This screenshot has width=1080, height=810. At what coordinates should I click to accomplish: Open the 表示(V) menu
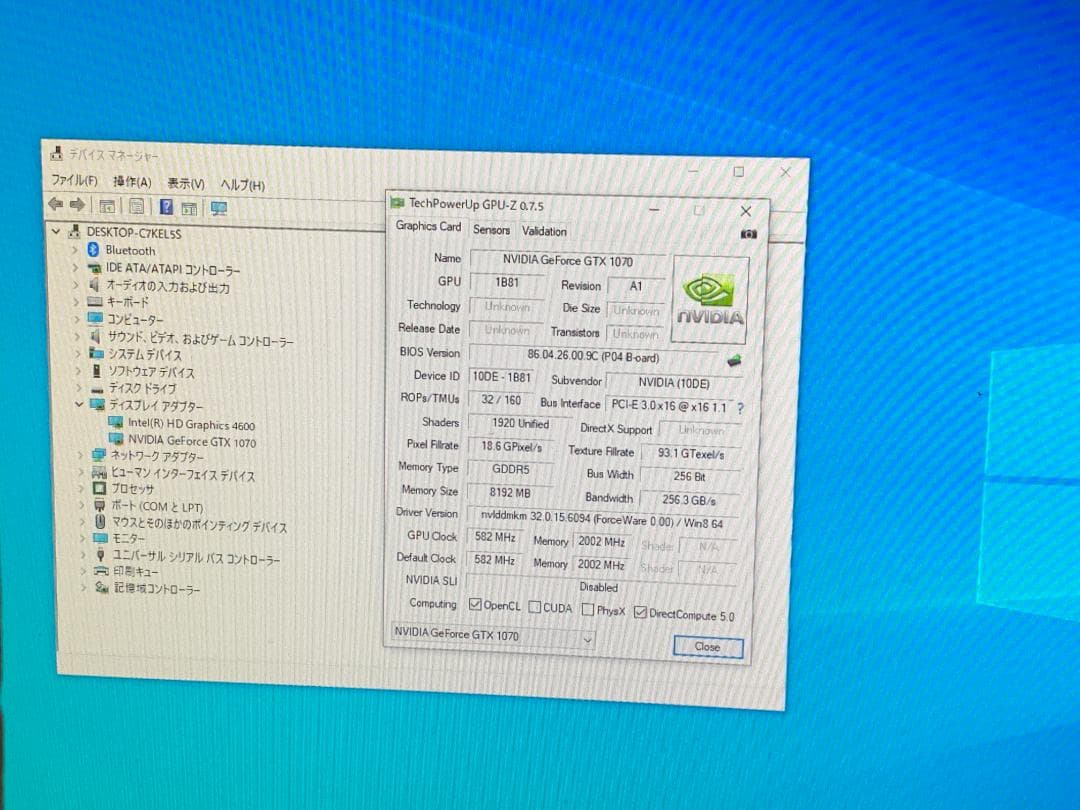click(x=186, y=183)
